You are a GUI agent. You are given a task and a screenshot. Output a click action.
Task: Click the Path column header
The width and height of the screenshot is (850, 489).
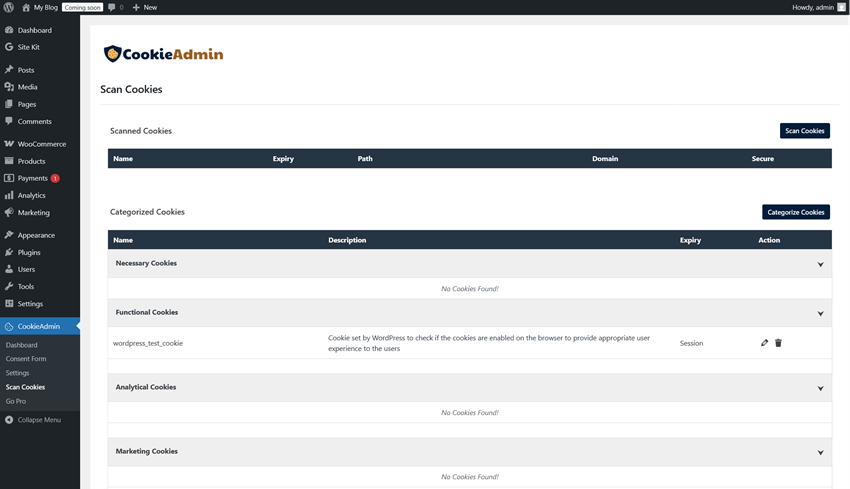click(x=365, y=159)
